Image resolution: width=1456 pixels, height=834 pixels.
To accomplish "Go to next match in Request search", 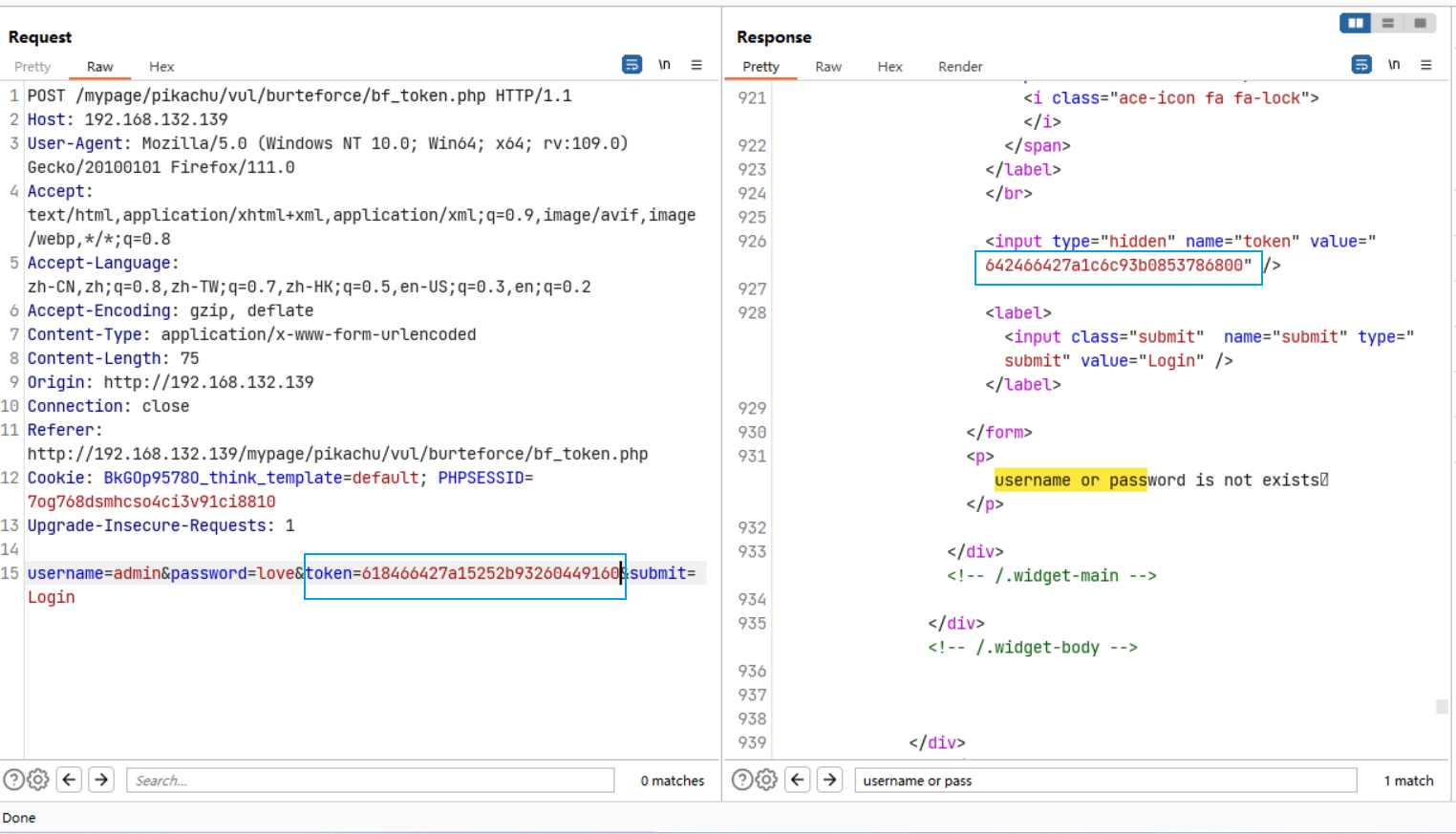I will click(x=101, y=781).
